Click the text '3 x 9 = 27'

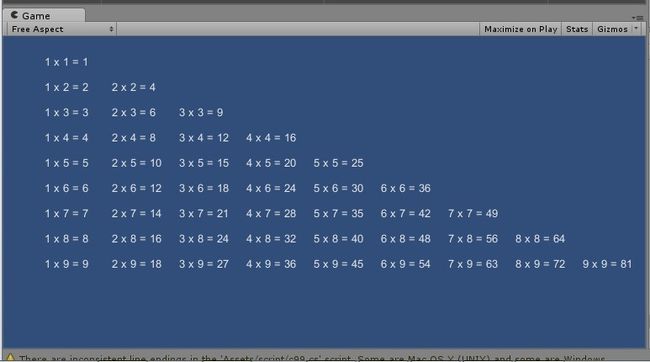[204, 264]
